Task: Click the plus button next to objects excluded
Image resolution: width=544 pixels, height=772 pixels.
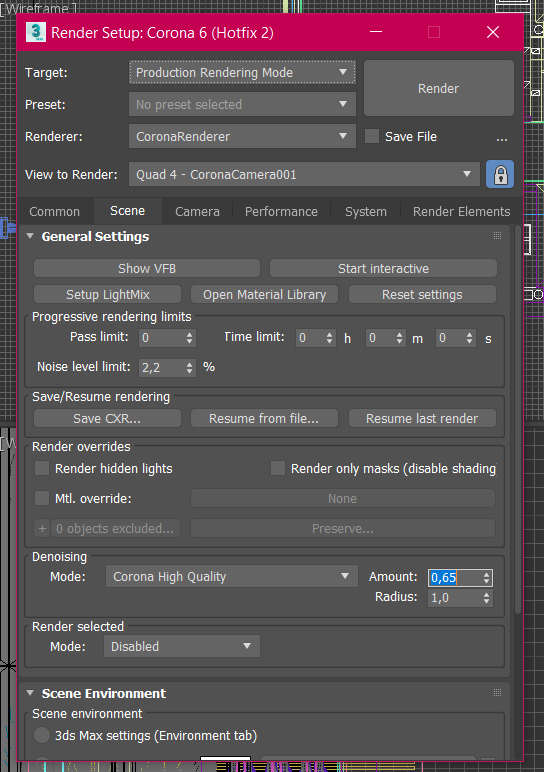Action: (x=42, y=528)
